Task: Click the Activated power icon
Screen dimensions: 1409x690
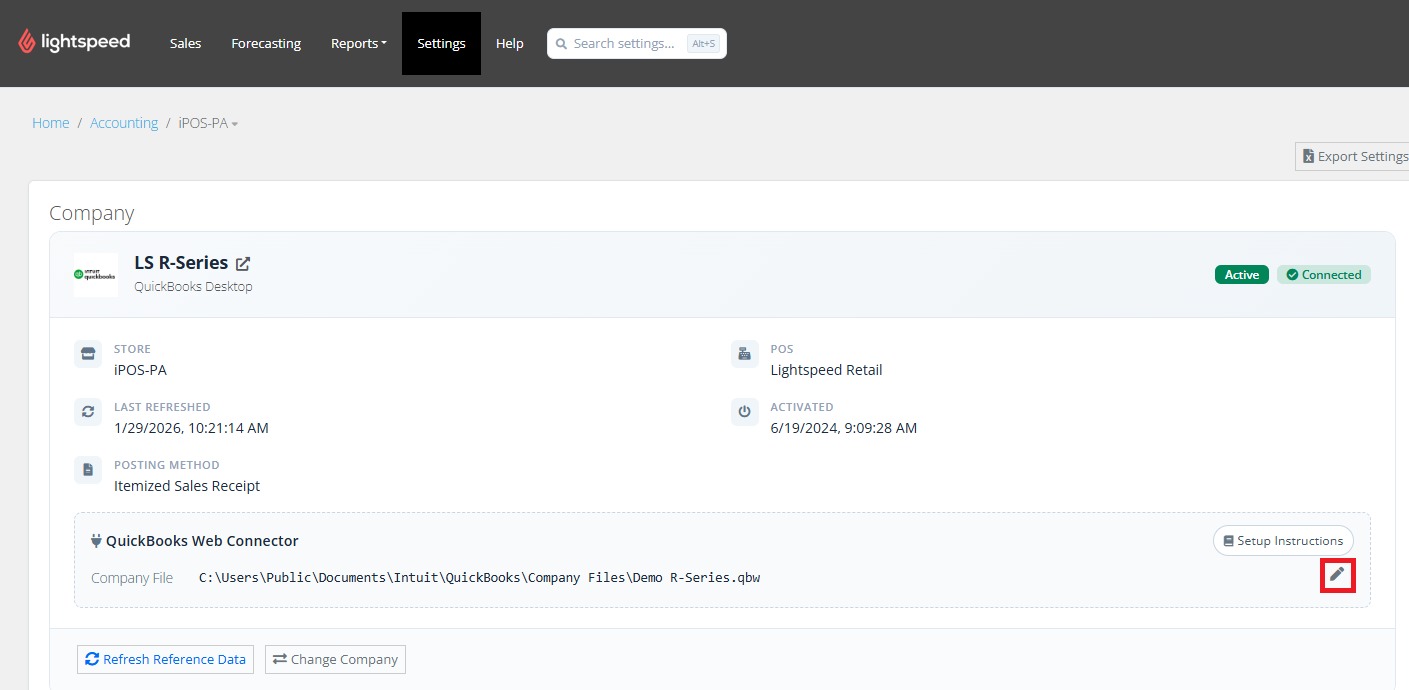Action: [744, 412]
